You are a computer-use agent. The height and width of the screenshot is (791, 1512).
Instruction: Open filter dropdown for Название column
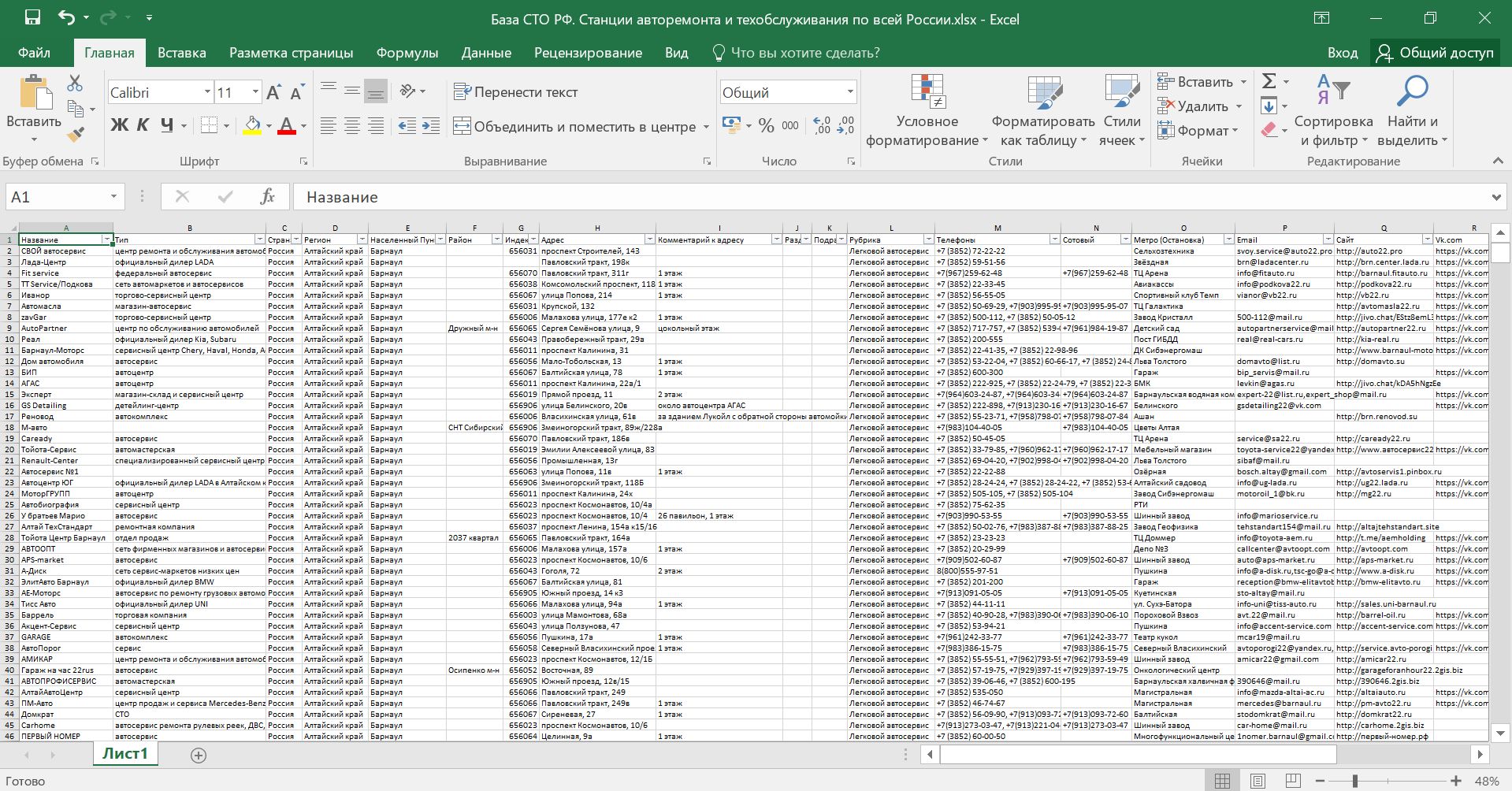(x=106, y=240)
